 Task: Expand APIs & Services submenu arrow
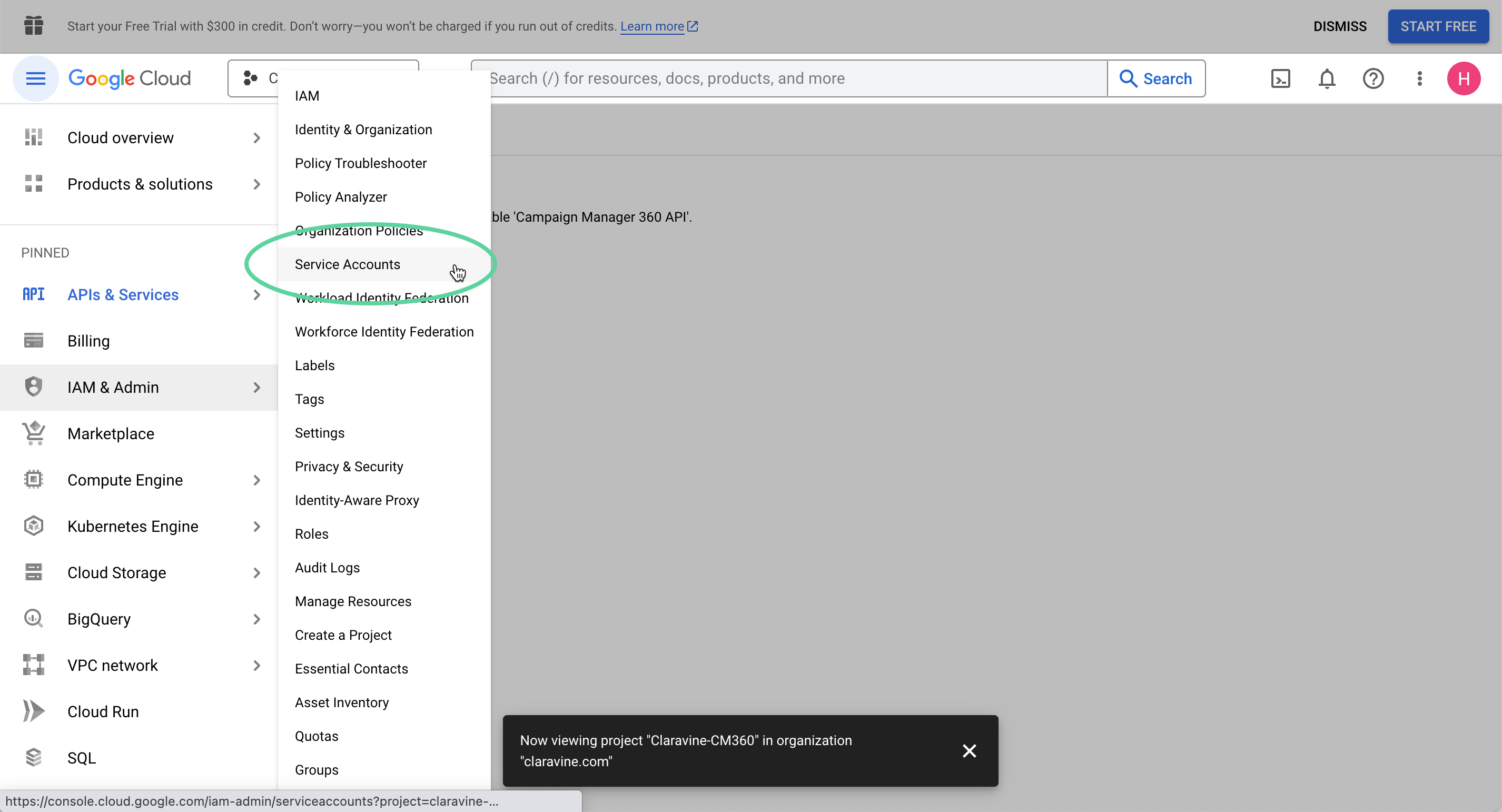(256, 295)
